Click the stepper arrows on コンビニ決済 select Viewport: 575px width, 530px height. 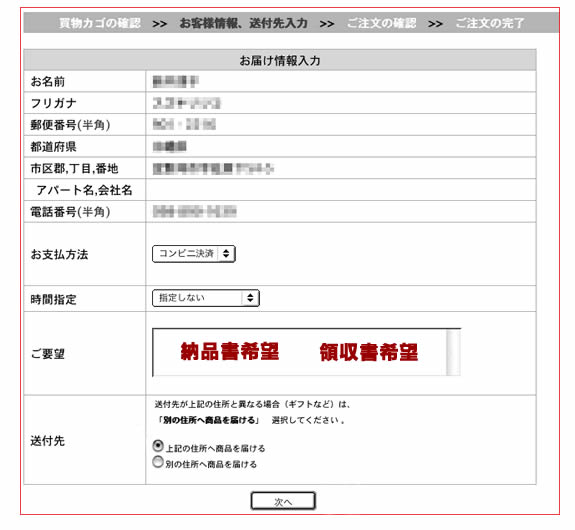[x=226, y=254]
